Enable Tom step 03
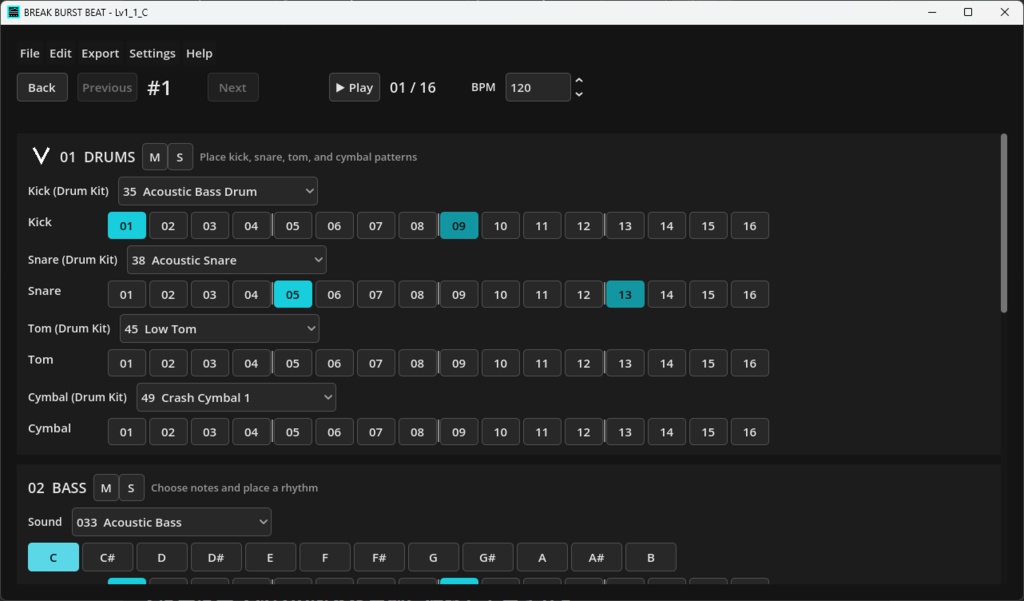This screenshot has width=1024, height=601. (x=210, y=363)
